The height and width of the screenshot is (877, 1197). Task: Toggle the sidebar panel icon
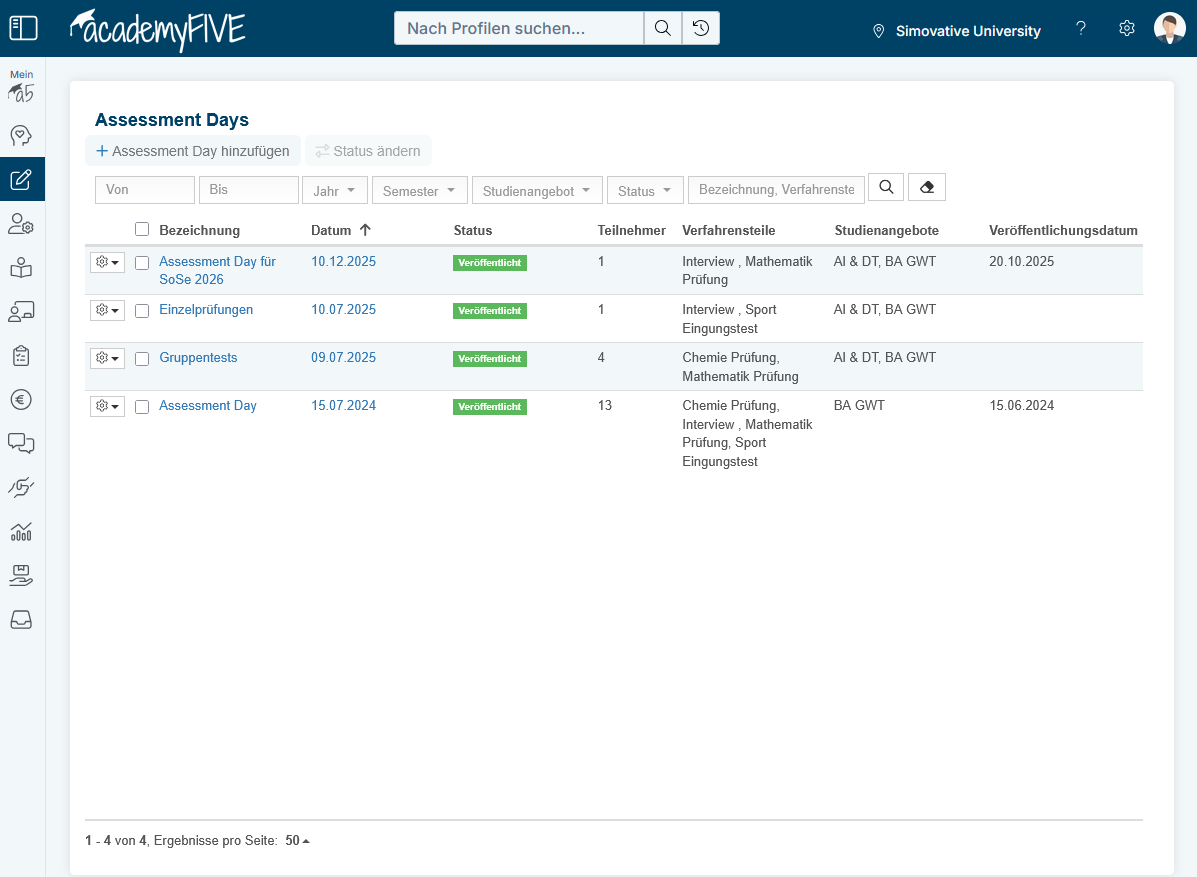(22, 28)
